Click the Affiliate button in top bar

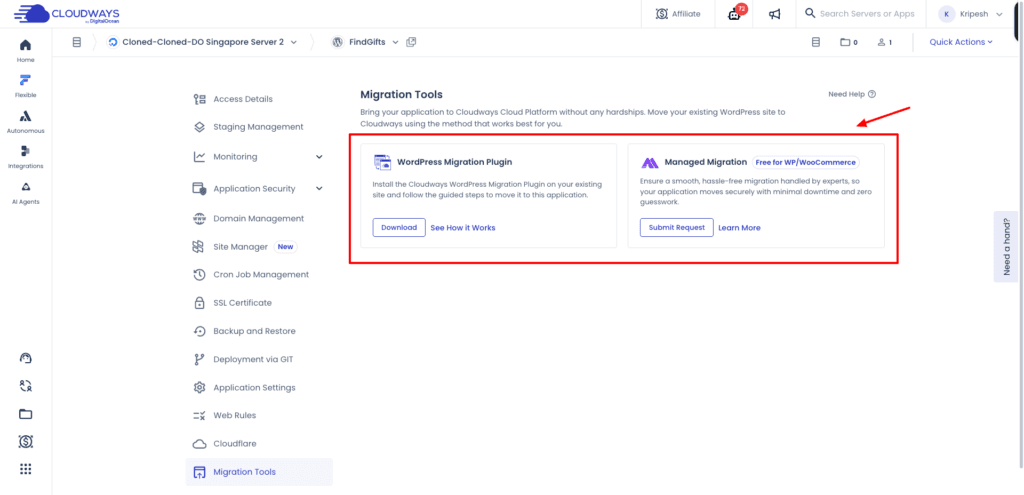(x=679, y=14)
